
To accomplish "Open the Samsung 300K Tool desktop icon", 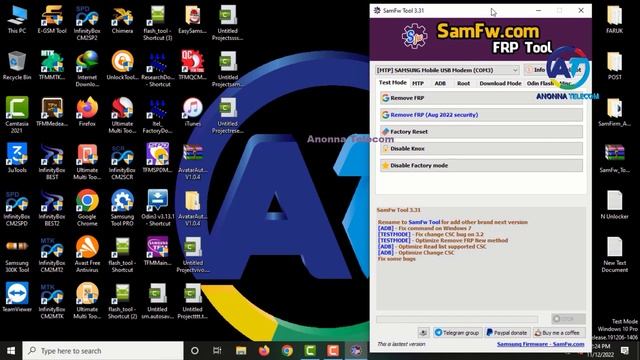I will (x=17, y=254).
